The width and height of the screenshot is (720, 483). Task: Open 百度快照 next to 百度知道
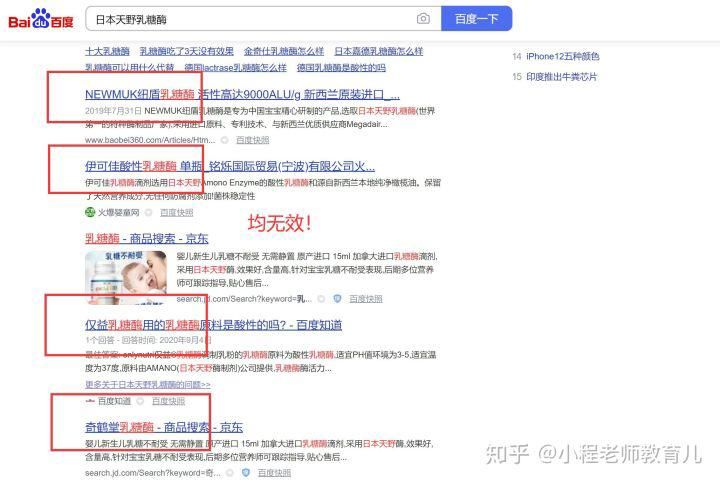point(169,401)
